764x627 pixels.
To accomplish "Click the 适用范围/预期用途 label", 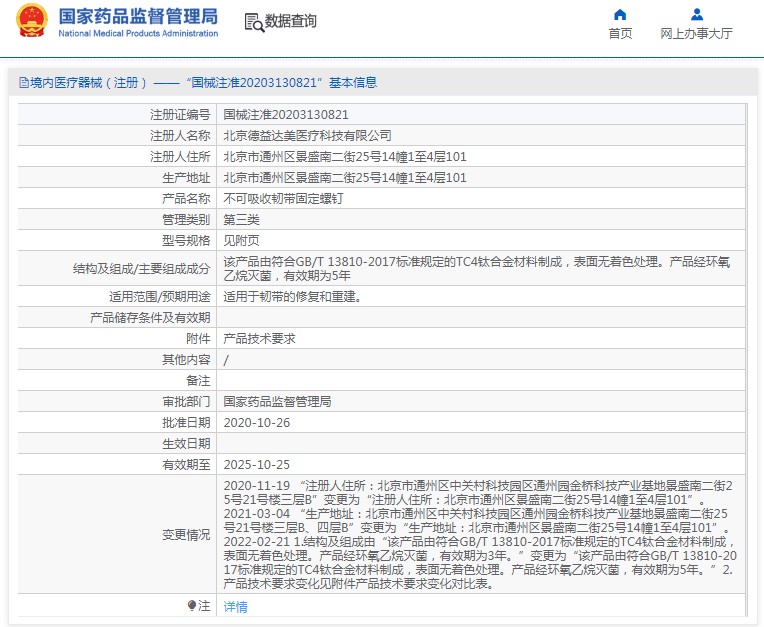I will (159, 296).
